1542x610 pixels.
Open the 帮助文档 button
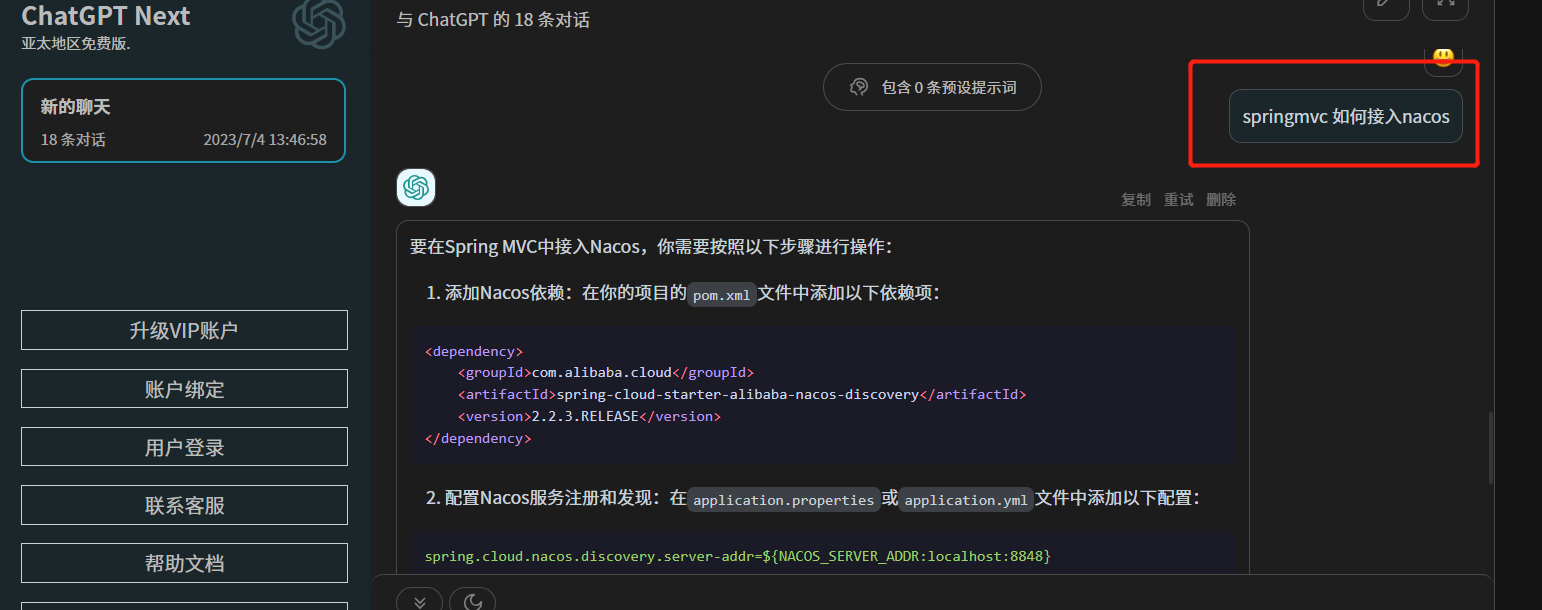(x=184, y=563)
